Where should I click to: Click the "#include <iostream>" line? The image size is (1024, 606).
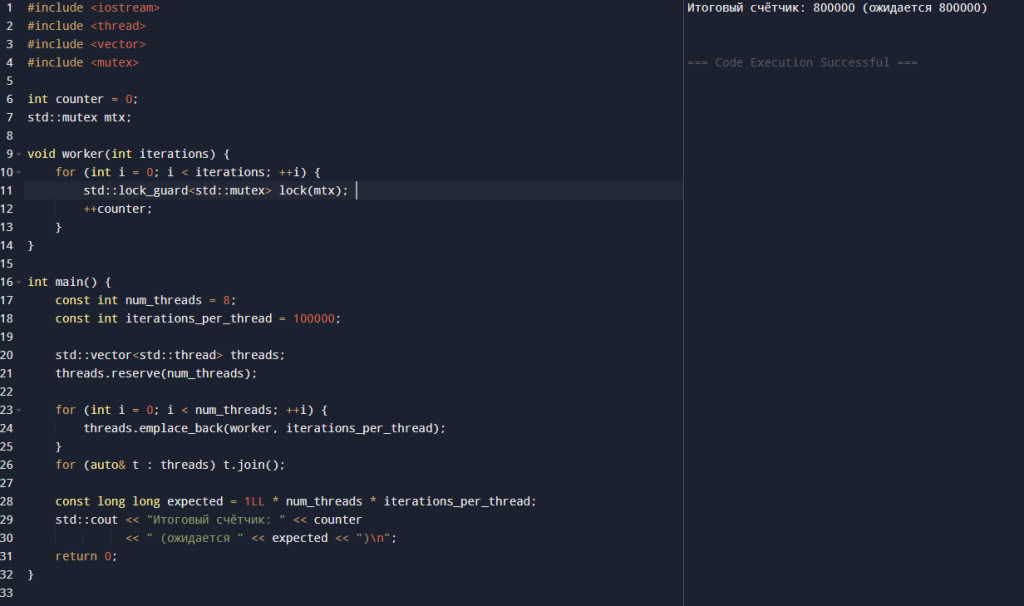(x=92, y=8)
